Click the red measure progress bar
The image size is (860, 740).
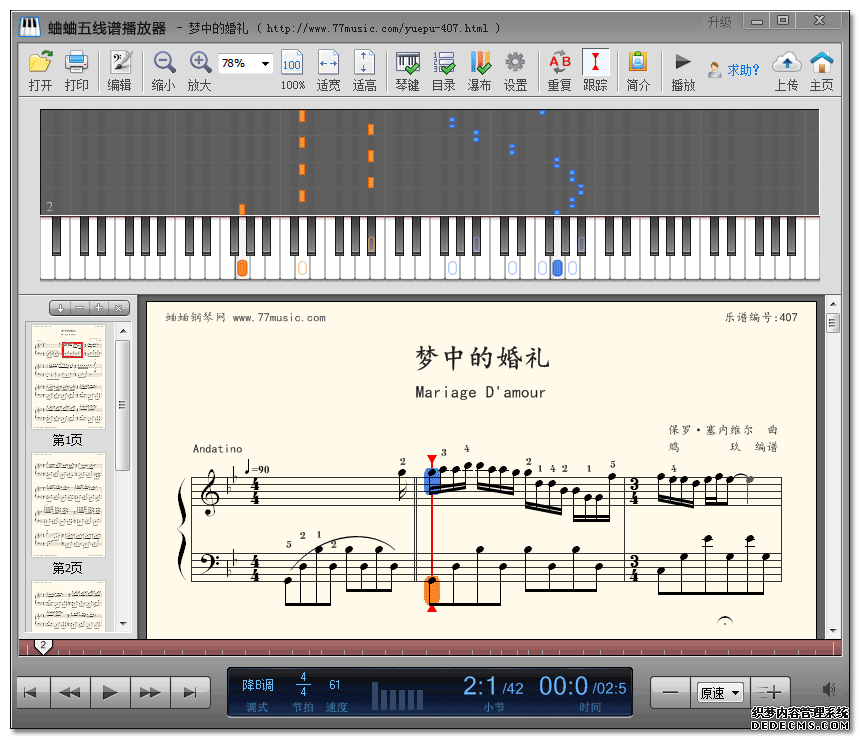(x=430, y=647)
